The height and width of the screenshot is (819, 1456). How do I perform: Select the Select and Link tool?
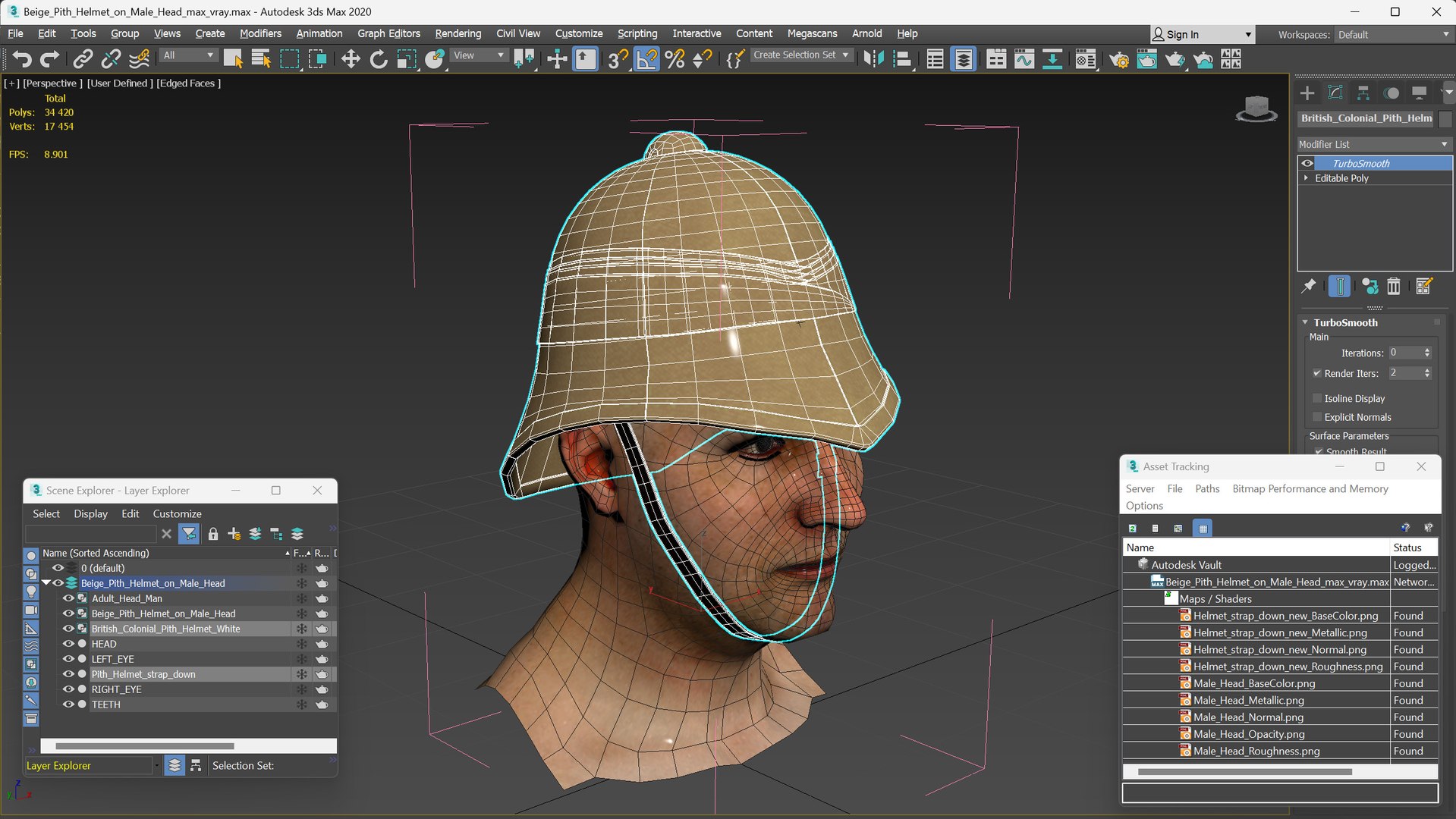coord(83,59)
